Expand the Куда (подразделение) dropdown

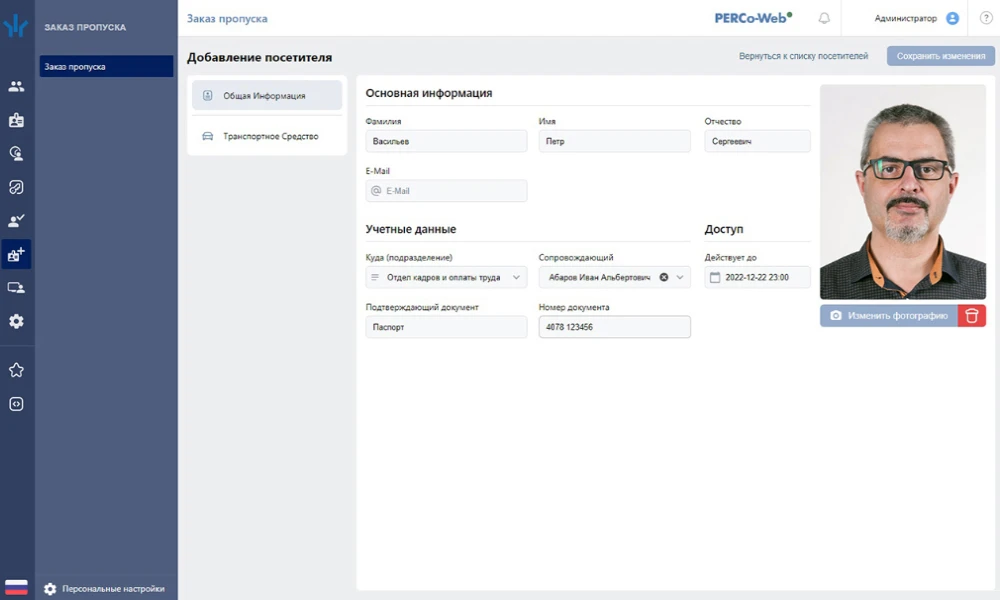coord(516,277)
